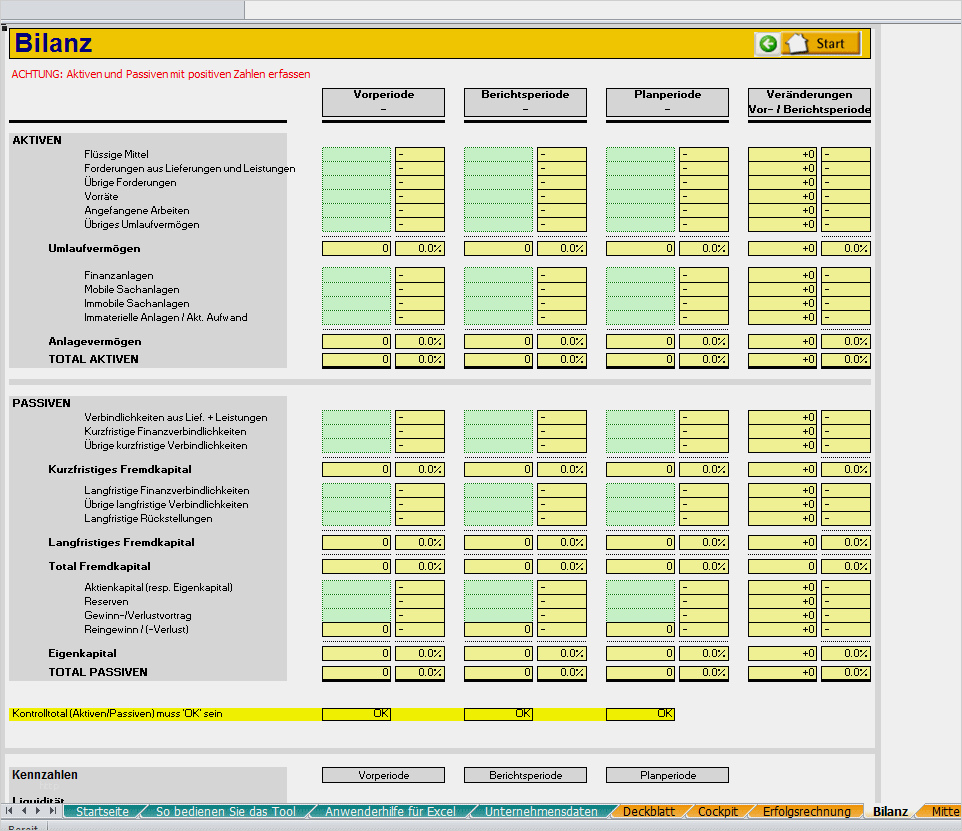
Task: Click Kontrolltotal OK cell for Berichtsperiode
Action: (x=498, y=713)
